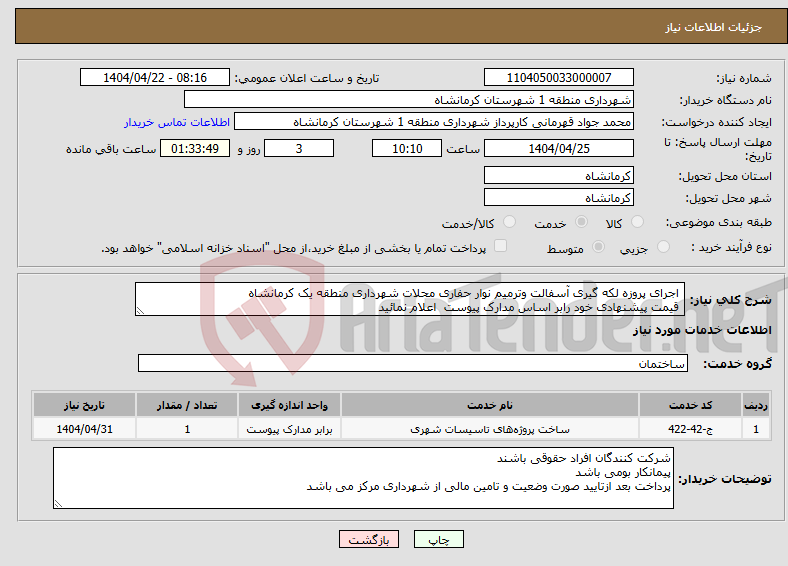Click the buyer notes box resize handle
The height and width of the screenshot is (566, 788).
58,504
